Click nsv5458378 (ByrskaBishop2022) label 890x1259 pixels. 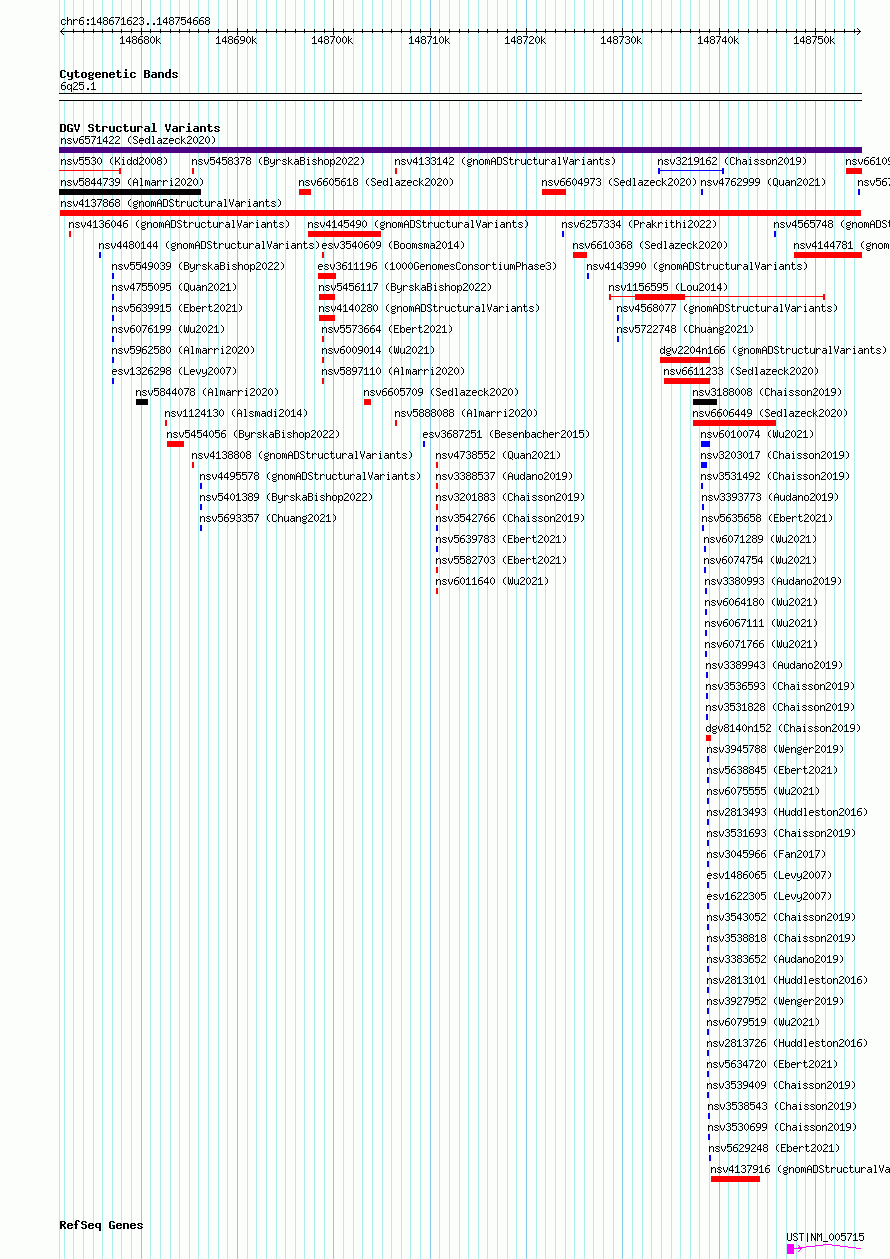pos(278,161)
